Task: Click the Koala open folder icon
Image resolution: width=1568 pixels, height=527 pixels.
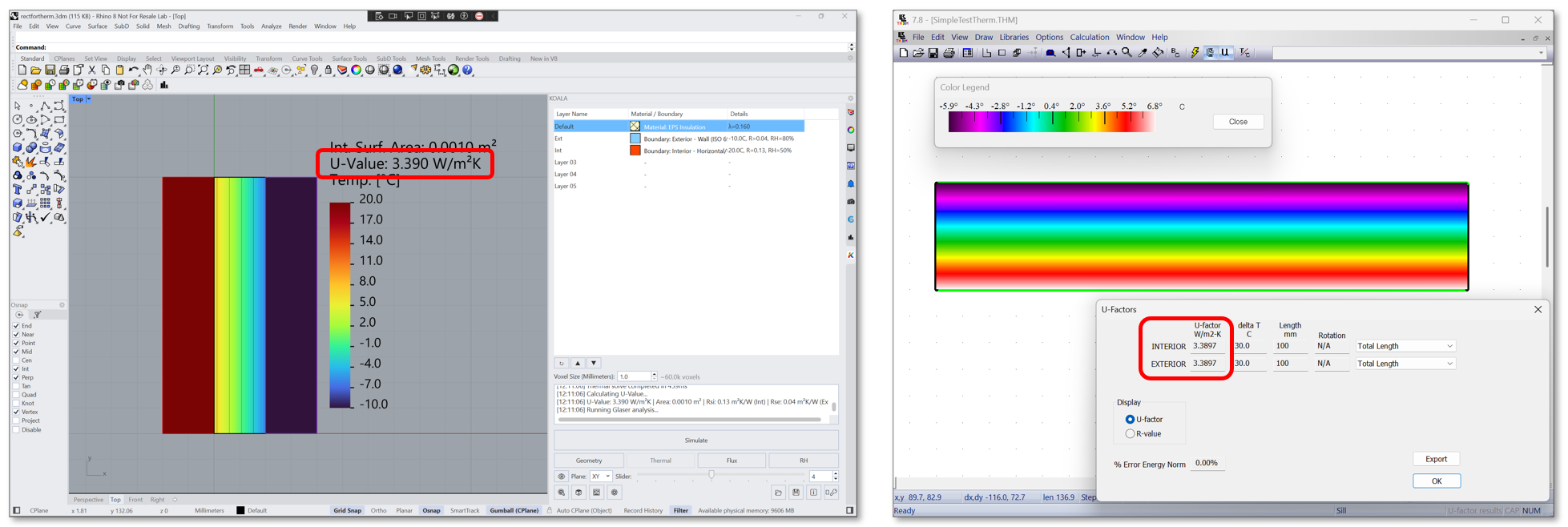Action: [x=778, y=493]
